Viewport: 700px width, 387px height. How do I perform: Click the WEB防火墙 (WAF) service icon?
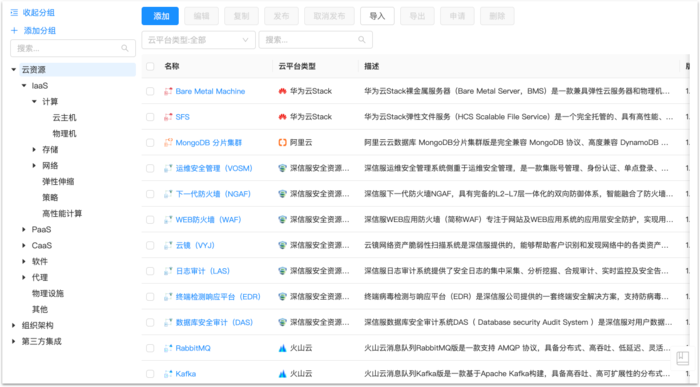(168, 220)
